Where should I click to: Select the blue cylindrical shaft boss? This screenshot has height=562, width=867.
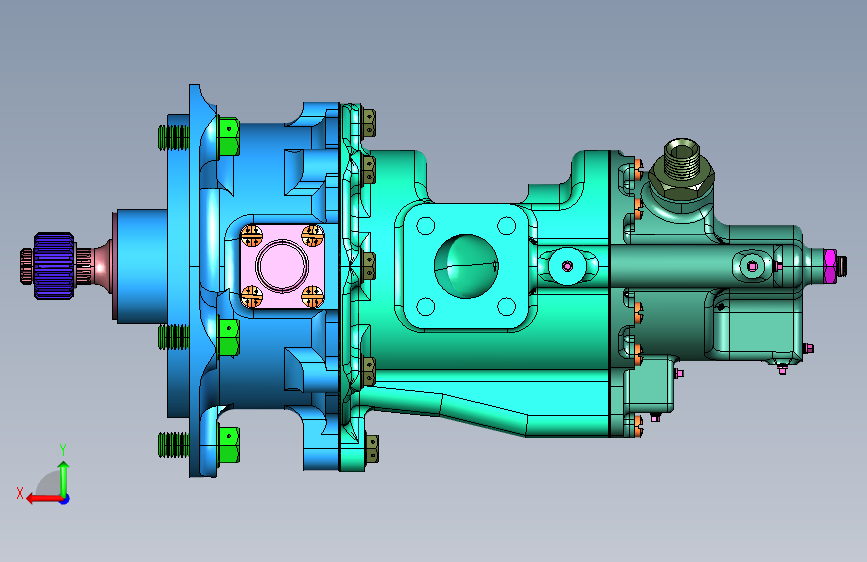click(x=142, y=266)
